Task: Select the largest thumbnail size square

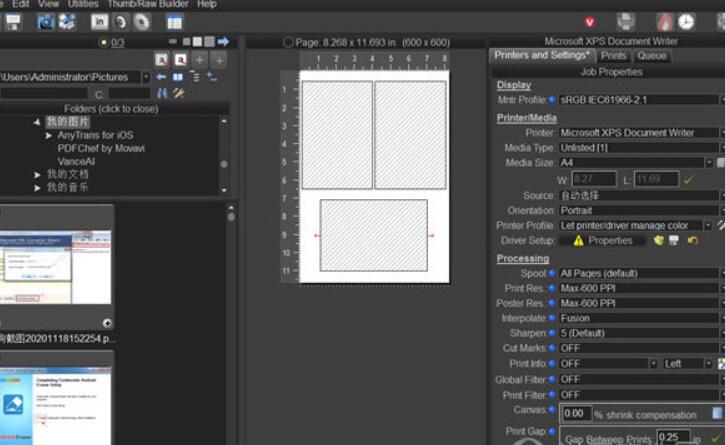Action: 209,42
